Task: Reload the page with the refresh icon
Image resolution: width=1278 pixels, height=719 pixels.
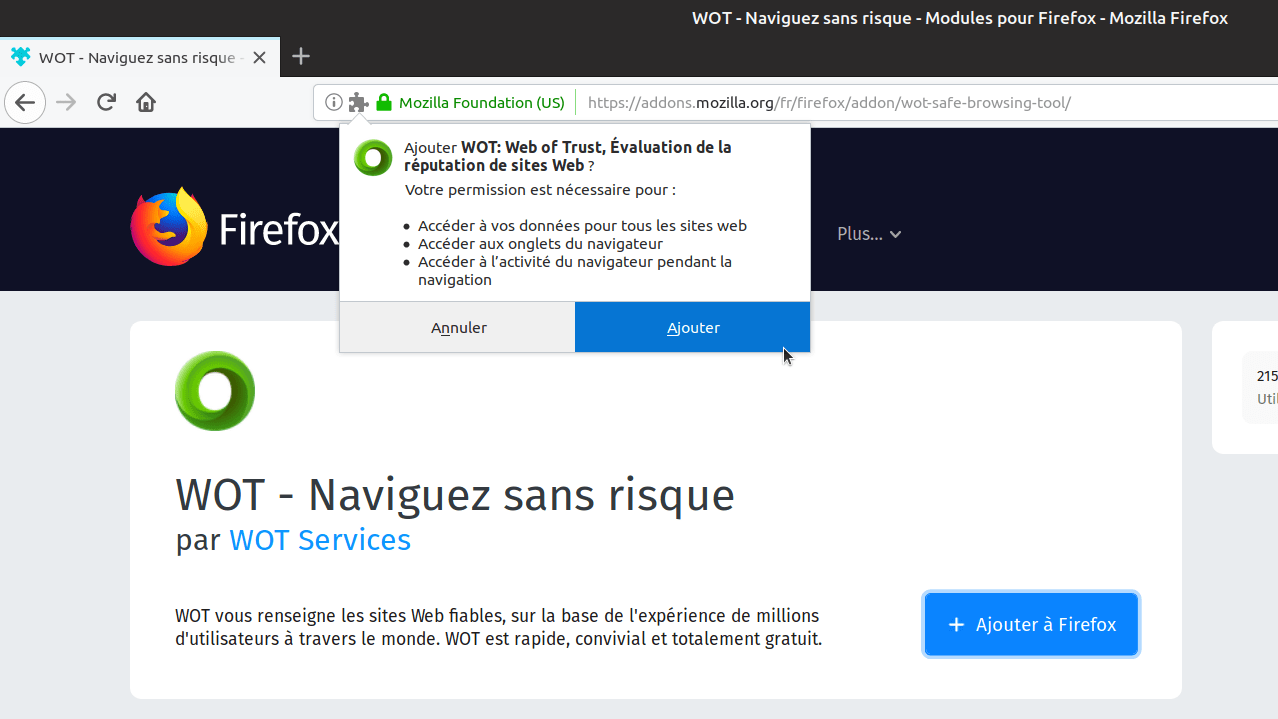Action: [x=106, y=102]
